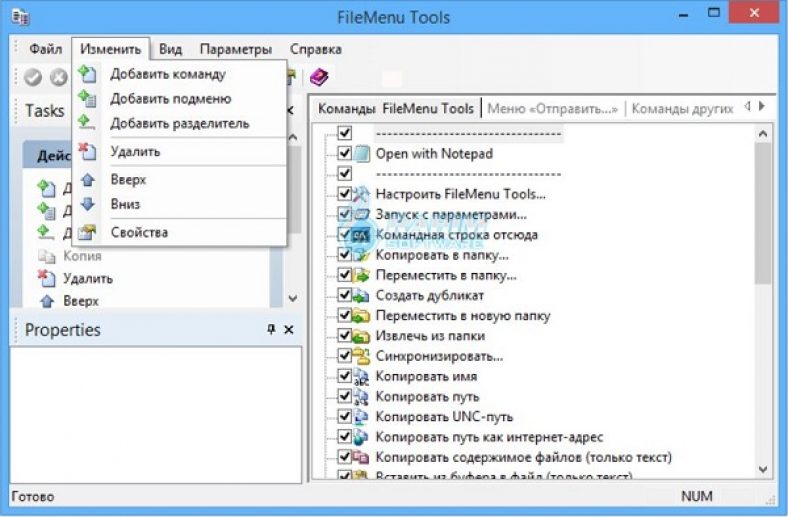Click the folder icon of Копировать в папку
788x517 pixels.
pos(361,255)
